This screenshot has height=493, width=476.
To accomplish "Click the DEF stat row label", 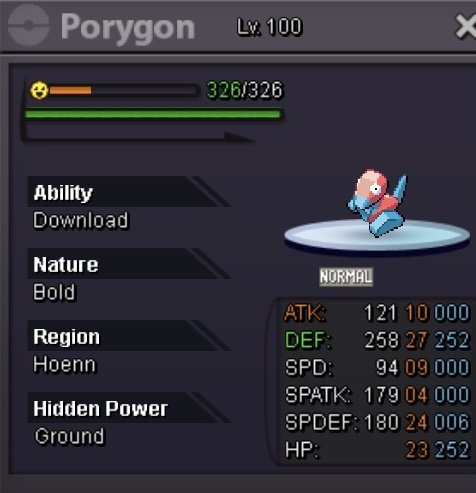I will click(307, 340).
